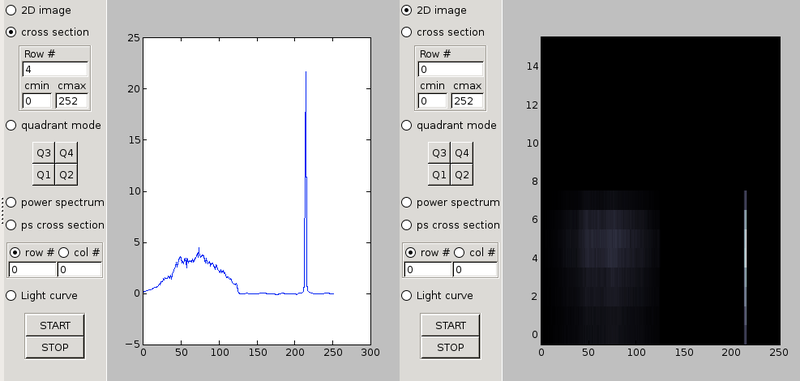
Task: Select cross section radio in the image panel
Action: coord(406,32)
